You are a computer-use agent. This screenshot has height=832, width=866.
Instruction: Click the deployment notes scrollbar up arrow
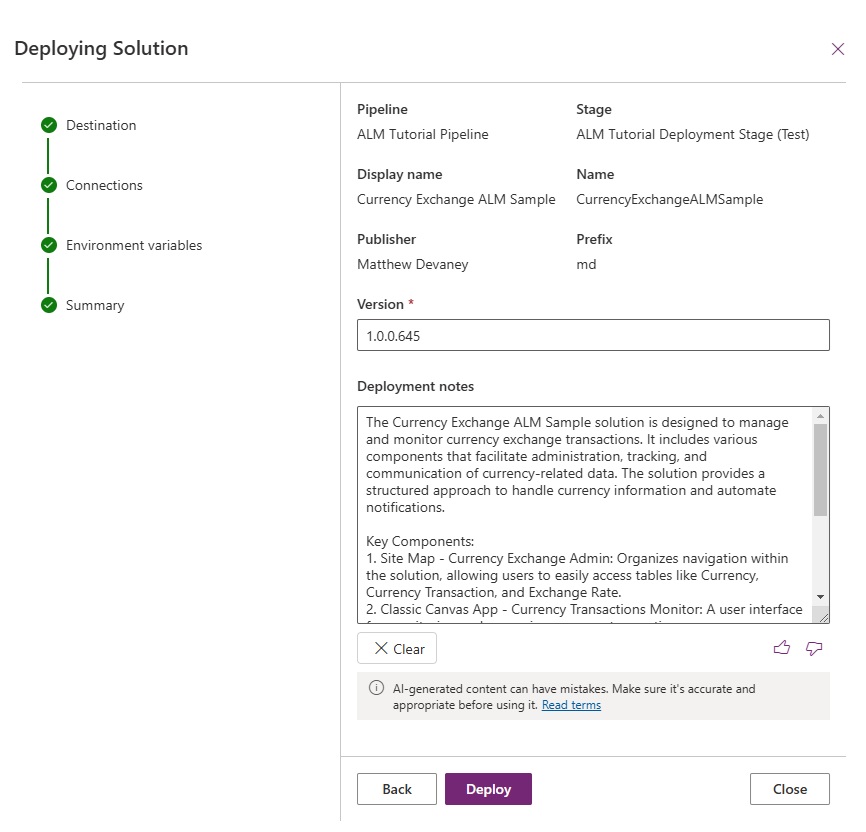pos(821,416)
